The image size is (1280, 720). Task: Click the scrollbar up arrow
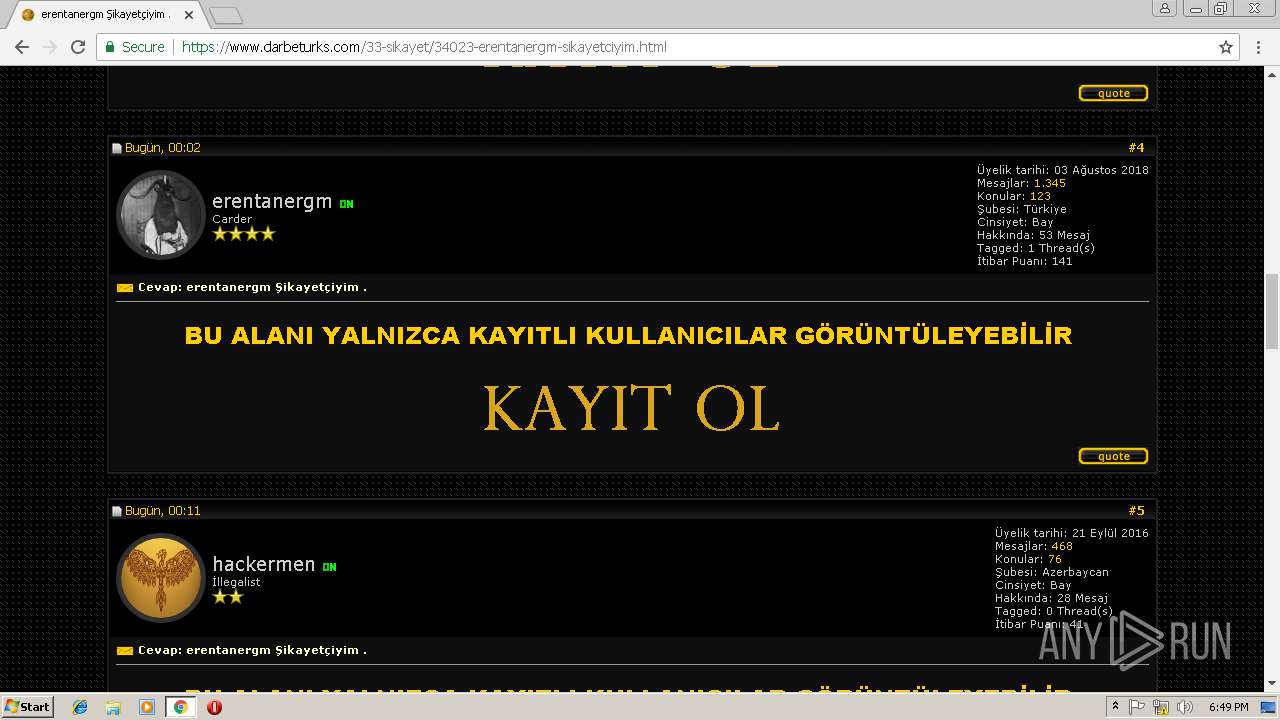[1272, 73]
